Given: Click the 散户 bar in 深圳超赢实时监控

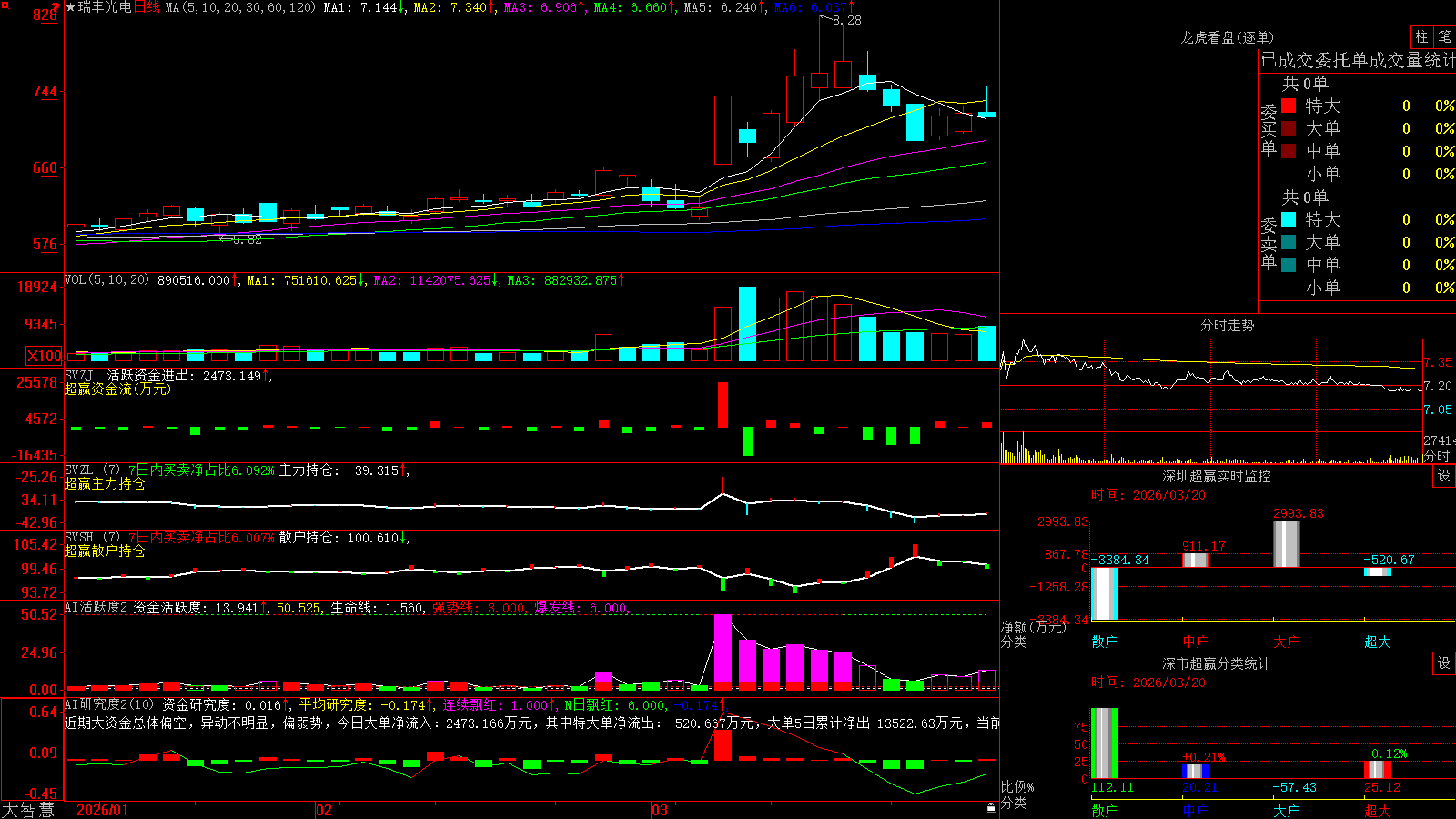Looking at the screenshot, I should [x=1105, y=593].
